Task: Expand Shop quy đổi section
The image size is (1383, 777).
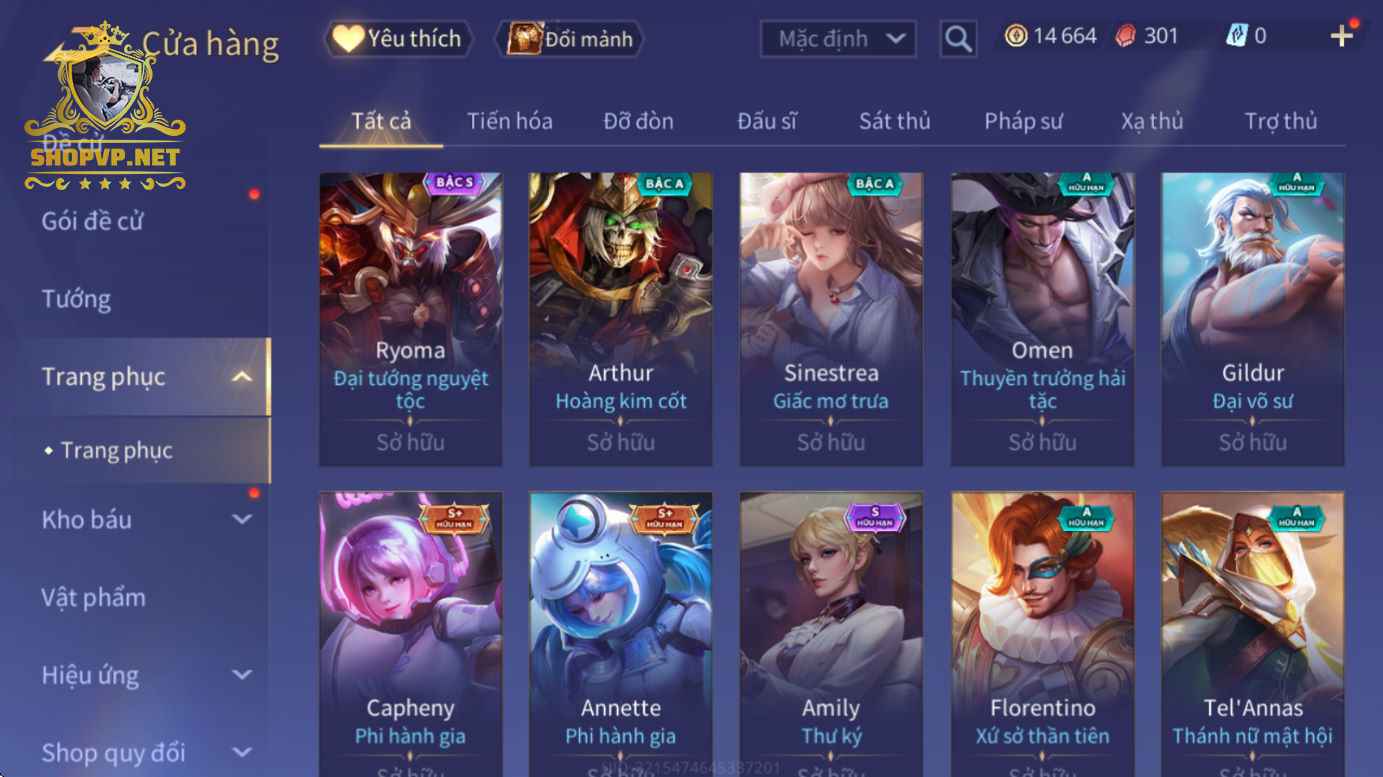Action: click(x=242, y=752)
